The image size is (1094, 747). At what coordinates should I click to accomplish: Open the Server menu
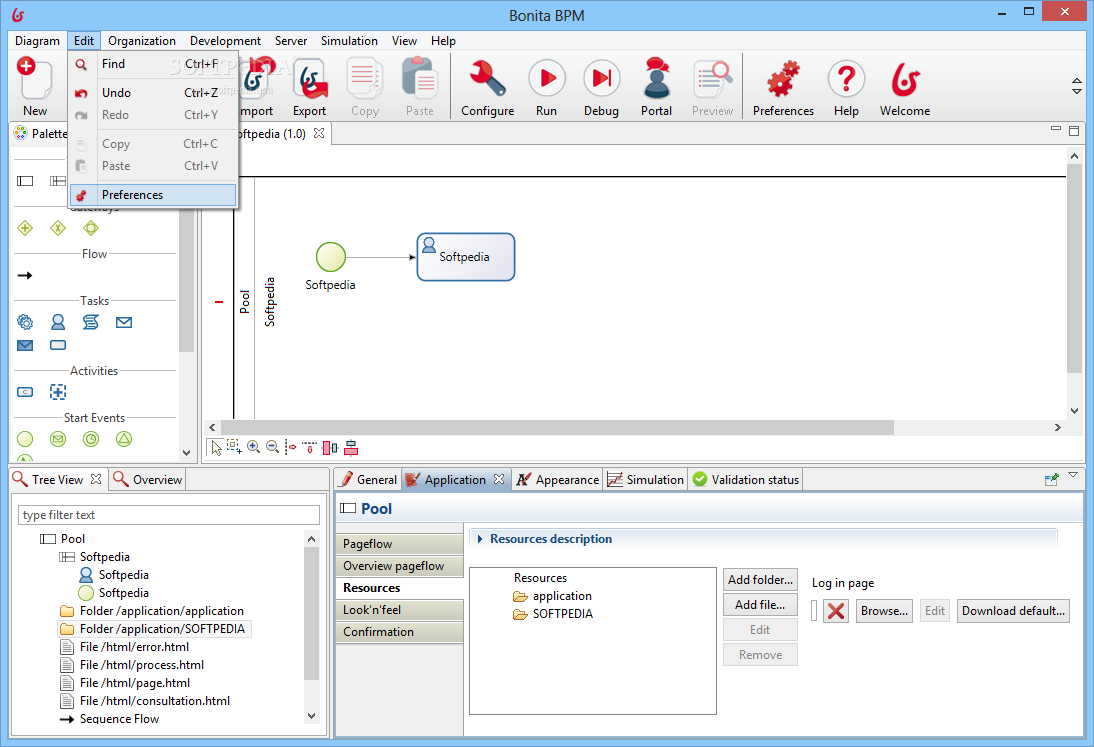click(291, 40)
